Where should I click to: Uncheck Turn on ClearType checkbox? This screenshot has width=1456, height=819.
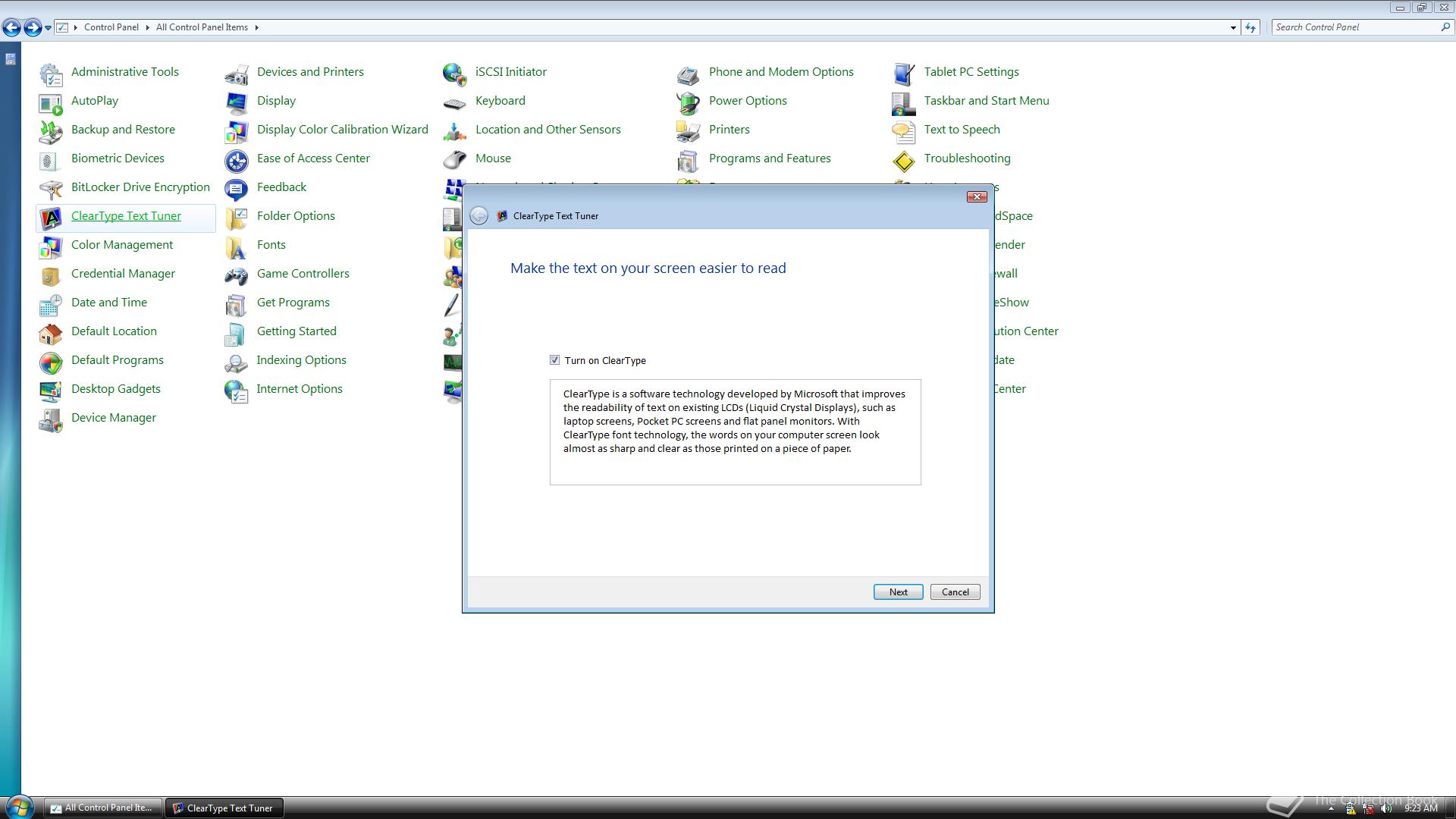pos(554,360)
